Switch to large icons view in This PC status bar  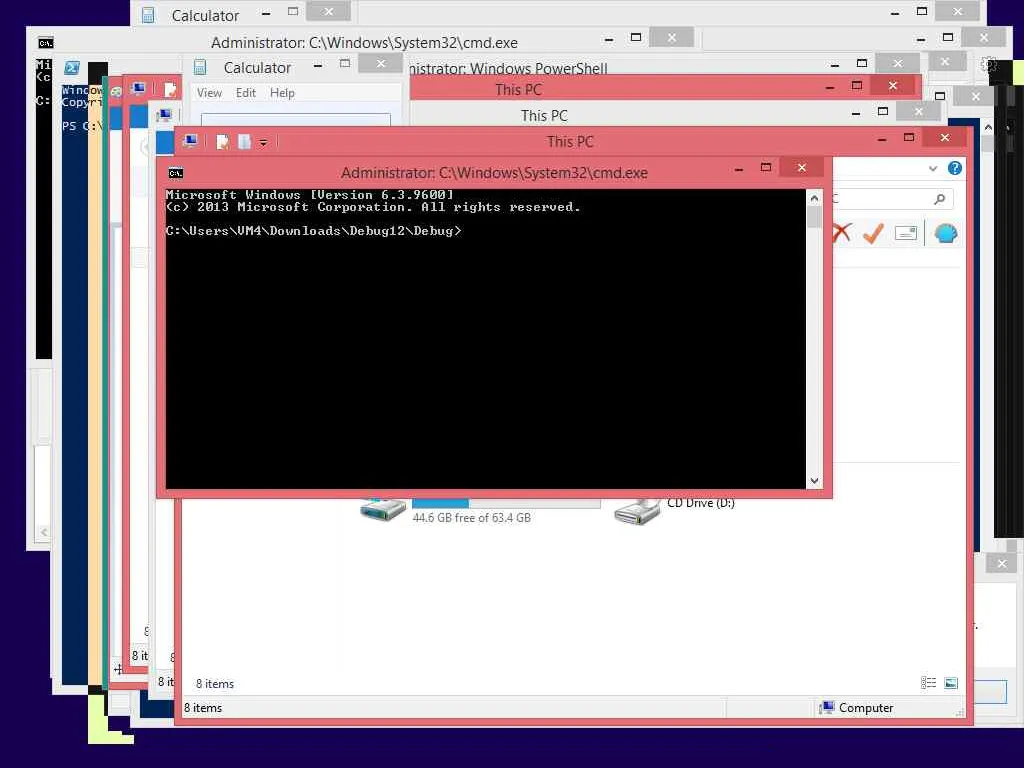(951, 683)
